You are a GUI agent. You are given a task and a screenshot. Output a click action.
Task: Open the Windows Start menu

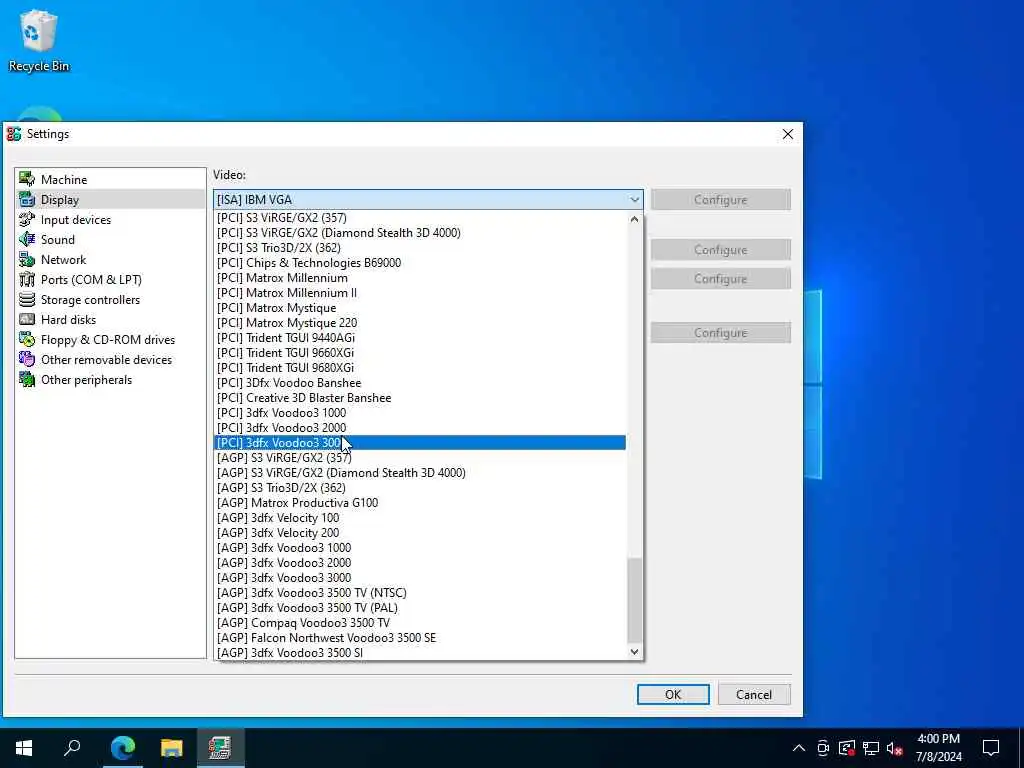click(x=24, y=748)
